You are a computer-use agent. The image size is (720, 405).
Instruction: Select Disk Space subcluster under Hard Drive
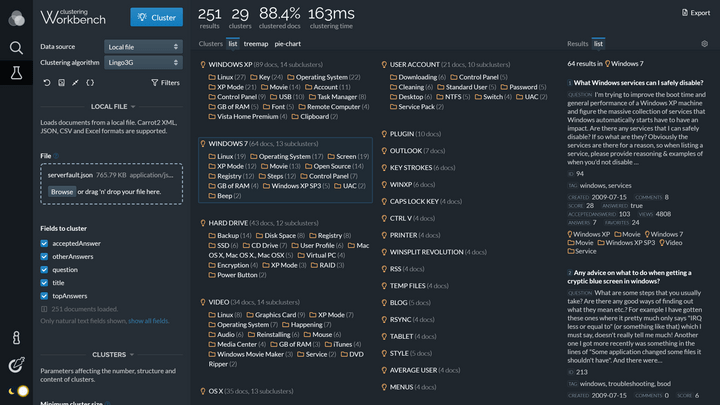pyautogui.click(x=280, y=236)
